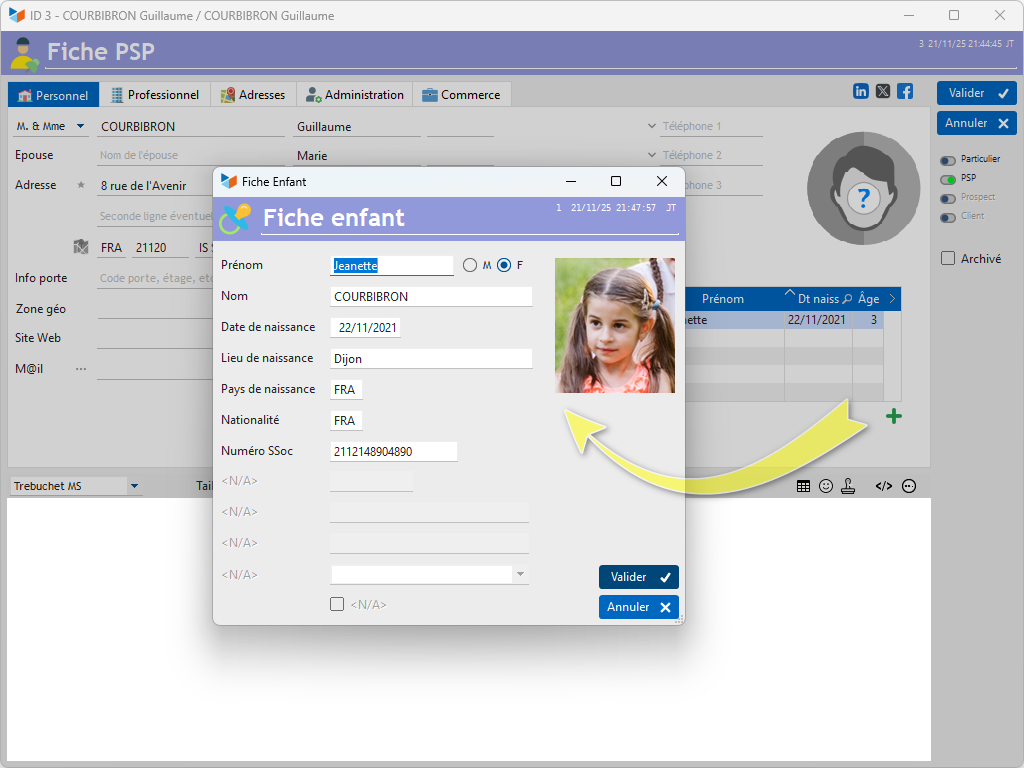Click the X (Twitter) social icon
This screenshot has height=768, width=1024.
tap(883, 91)
